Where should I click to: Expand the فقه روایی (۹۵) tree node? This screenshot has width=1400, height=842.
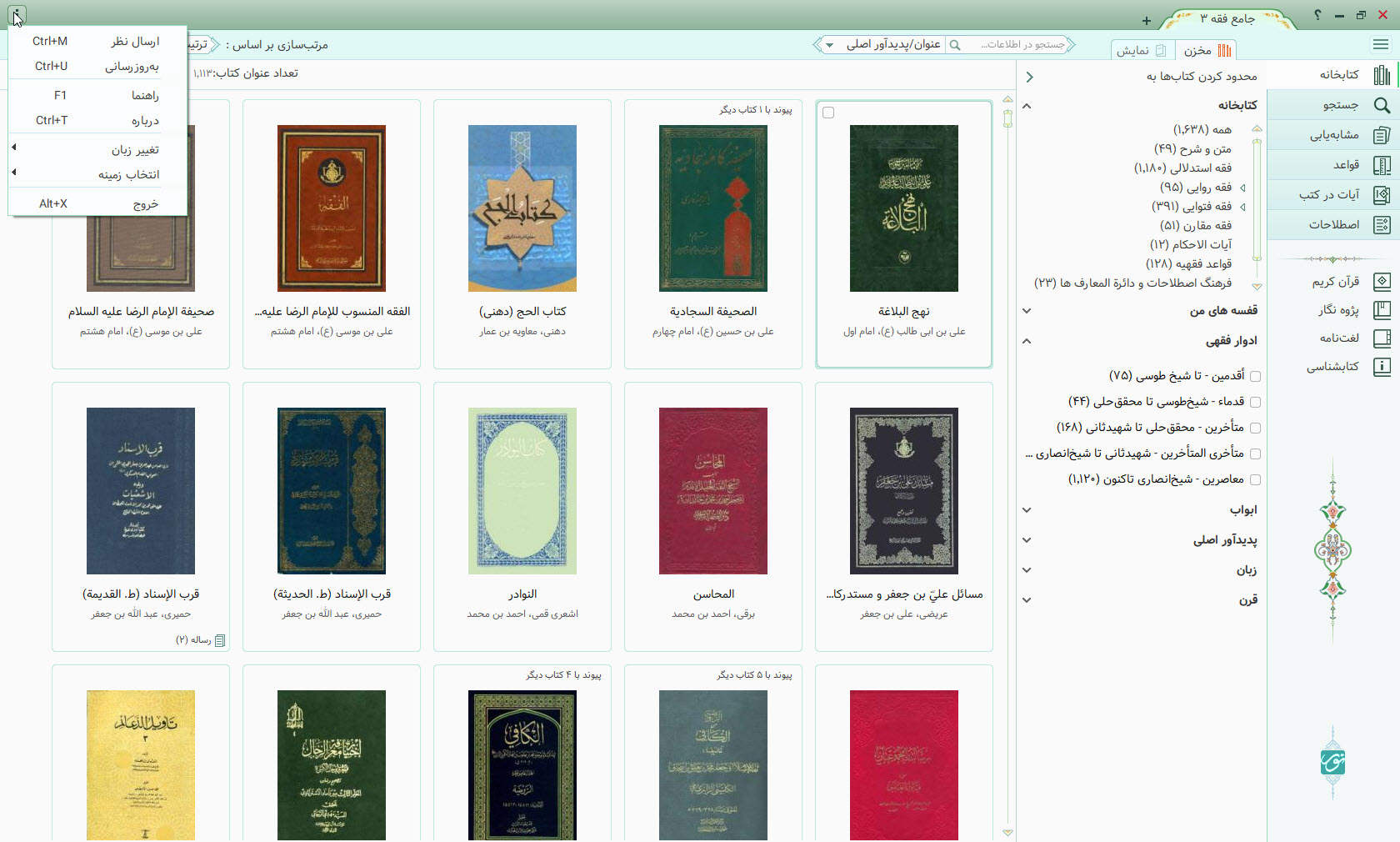pyautogui.click(x=1242, y=188)
